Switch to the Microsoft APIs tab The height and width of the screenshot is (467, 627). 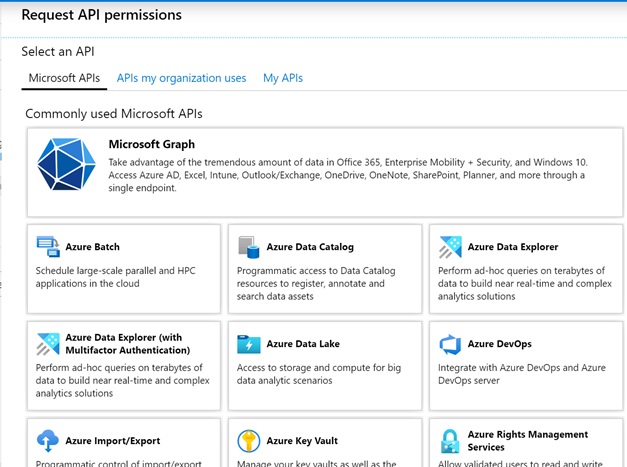click(x=64, y=78)
